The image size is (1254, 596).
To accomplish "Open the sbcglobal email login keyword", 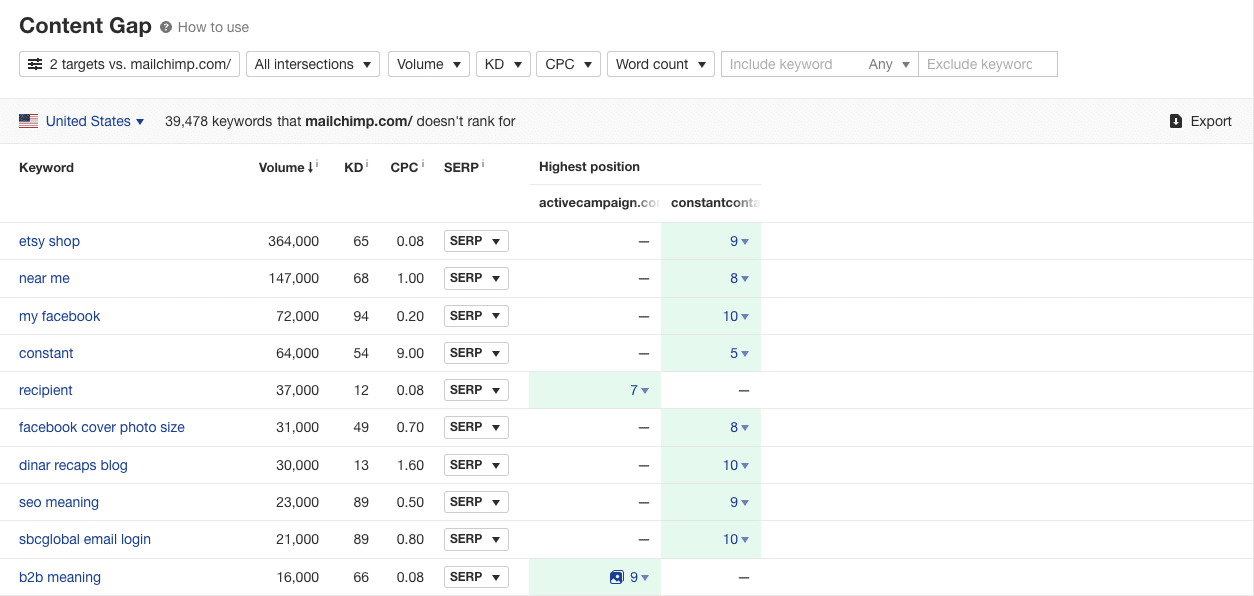I will tap(85, 539).
